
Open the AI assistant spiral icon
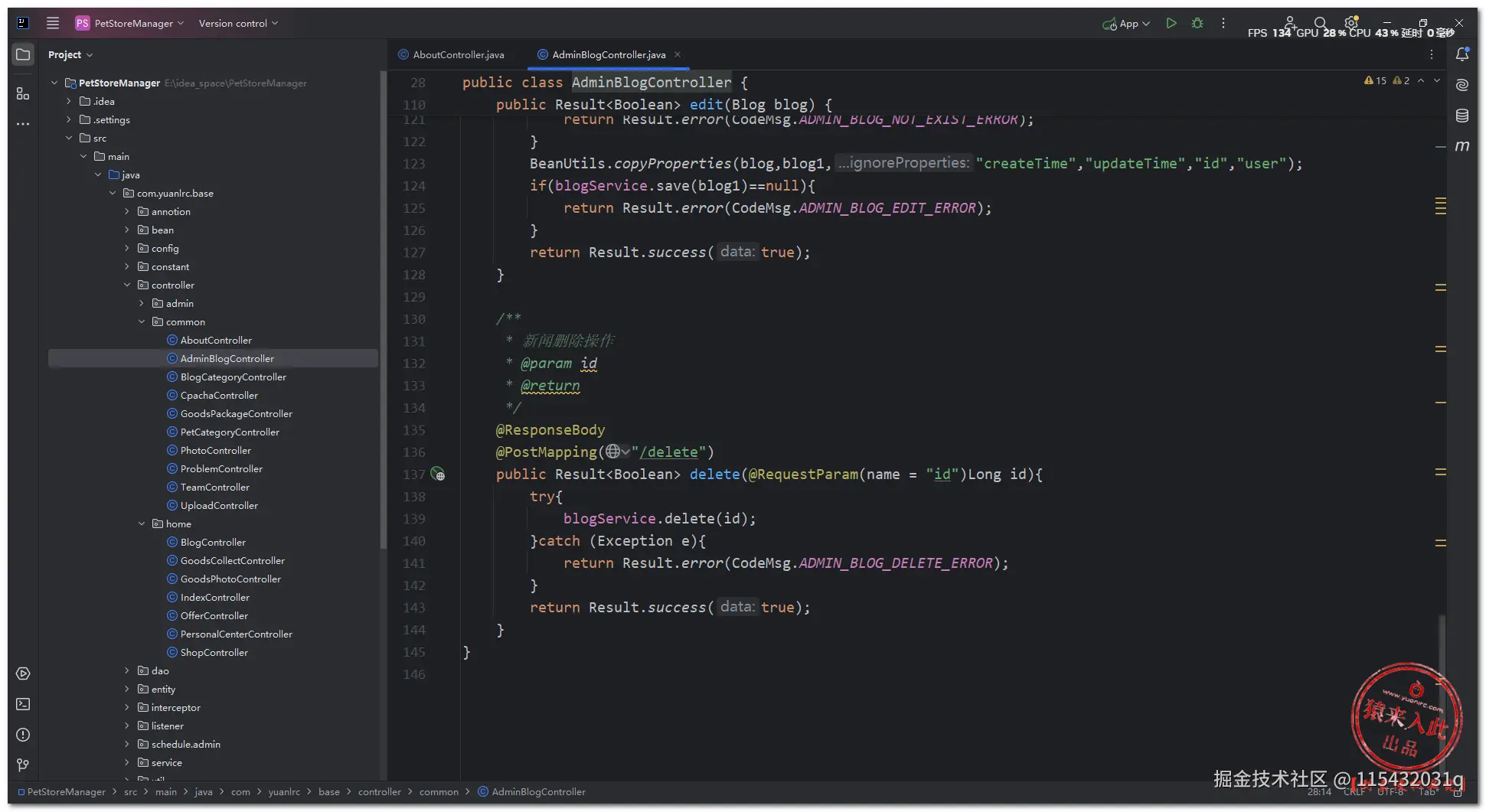(1462, 84)
